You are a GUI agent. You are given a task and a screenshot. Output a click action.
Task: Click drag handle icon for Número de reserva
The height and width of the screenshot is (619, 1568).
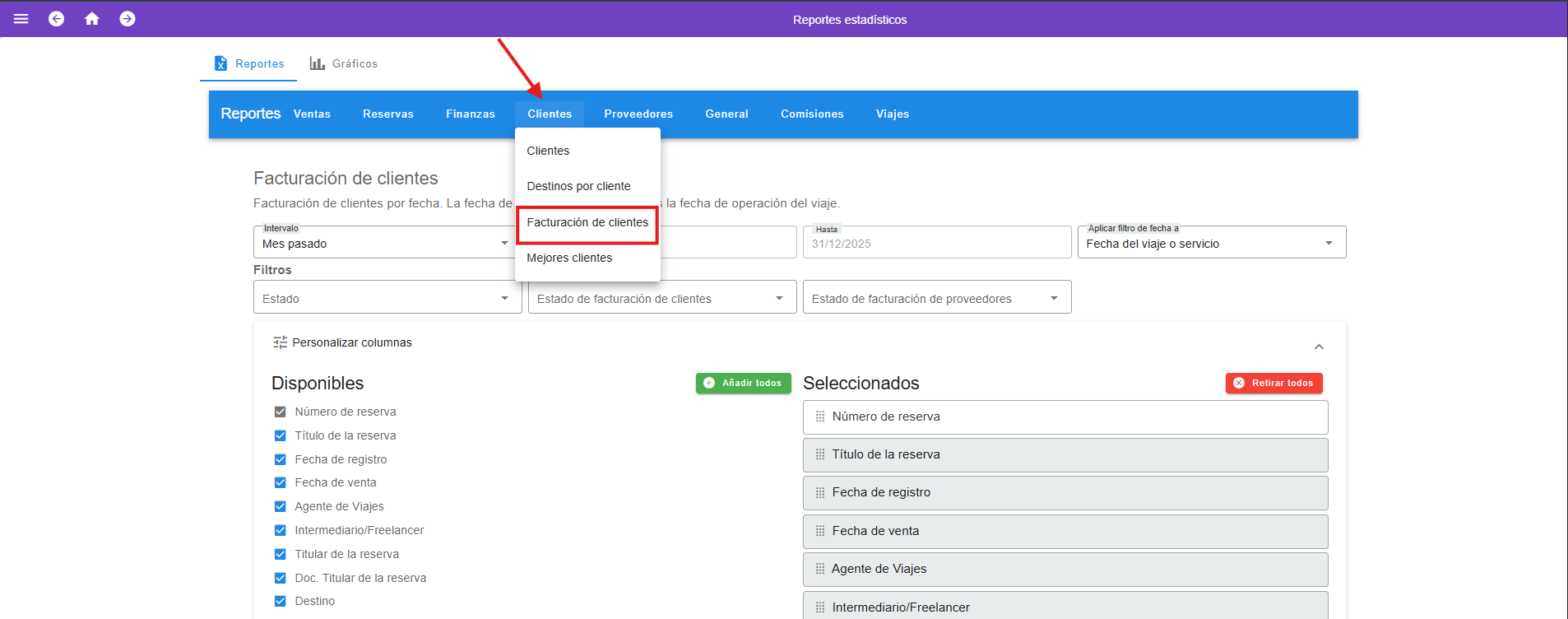819,417
